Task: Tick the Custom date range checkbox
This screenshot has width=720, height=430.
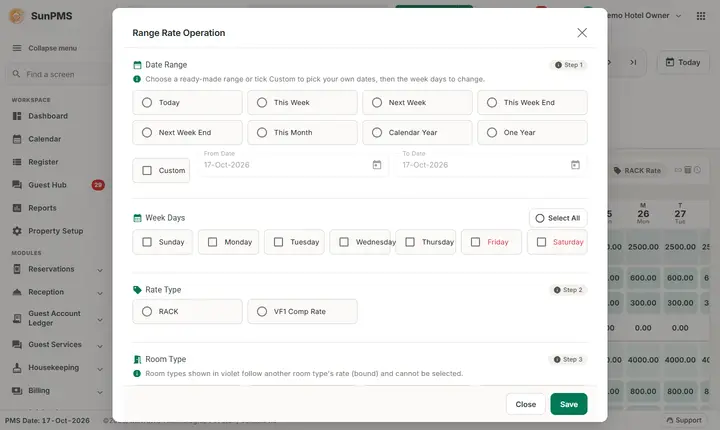Action: (147, 170)
